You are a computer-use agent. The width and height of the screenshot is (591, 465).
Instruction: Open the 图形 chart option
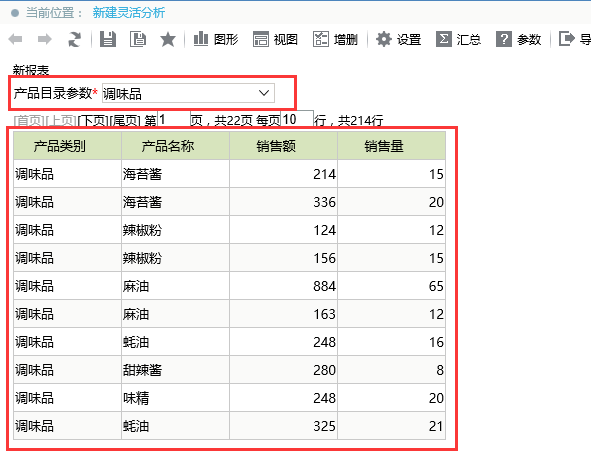216,39
